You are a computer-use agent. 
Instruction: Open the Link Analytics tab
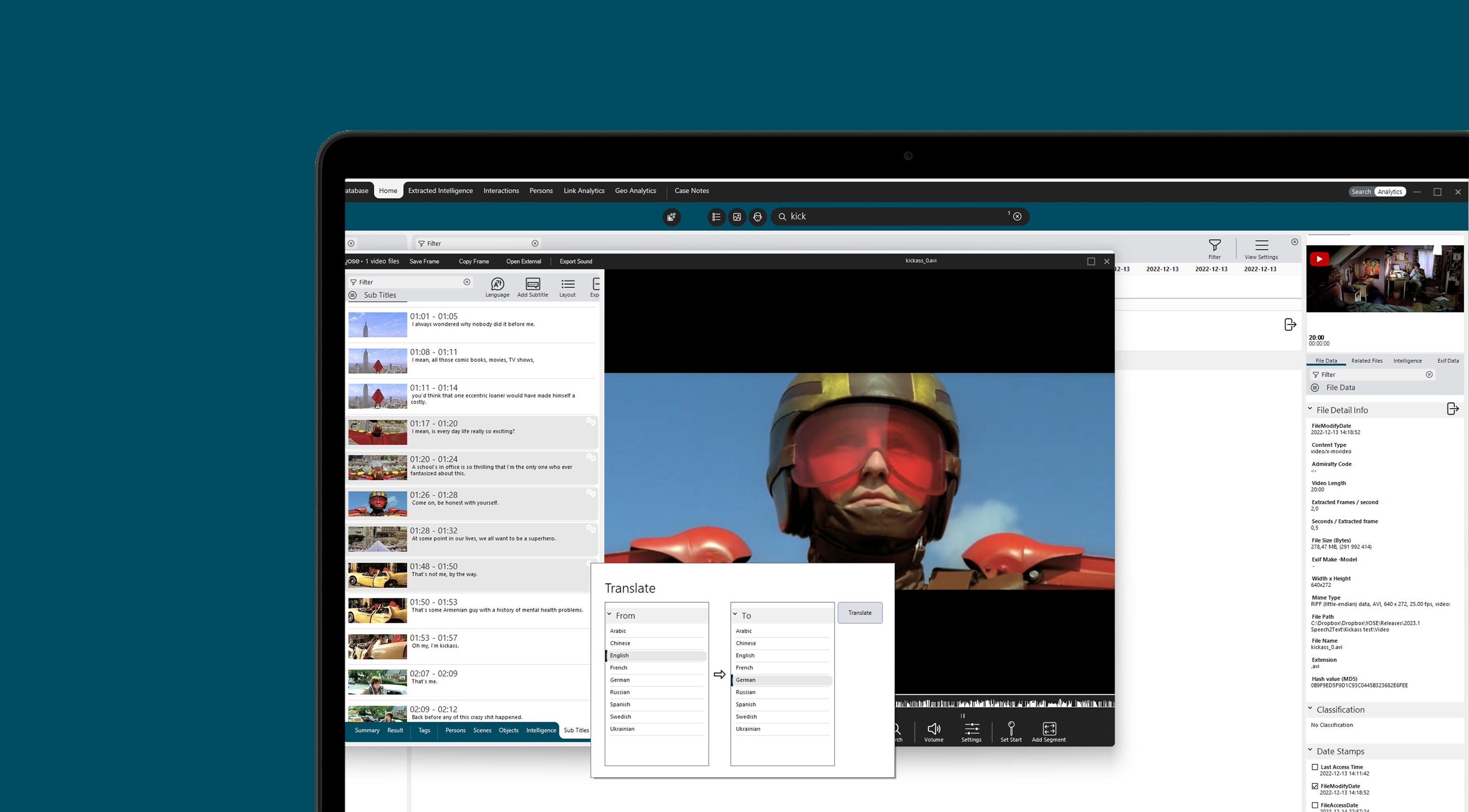click(x=584, y=191)
